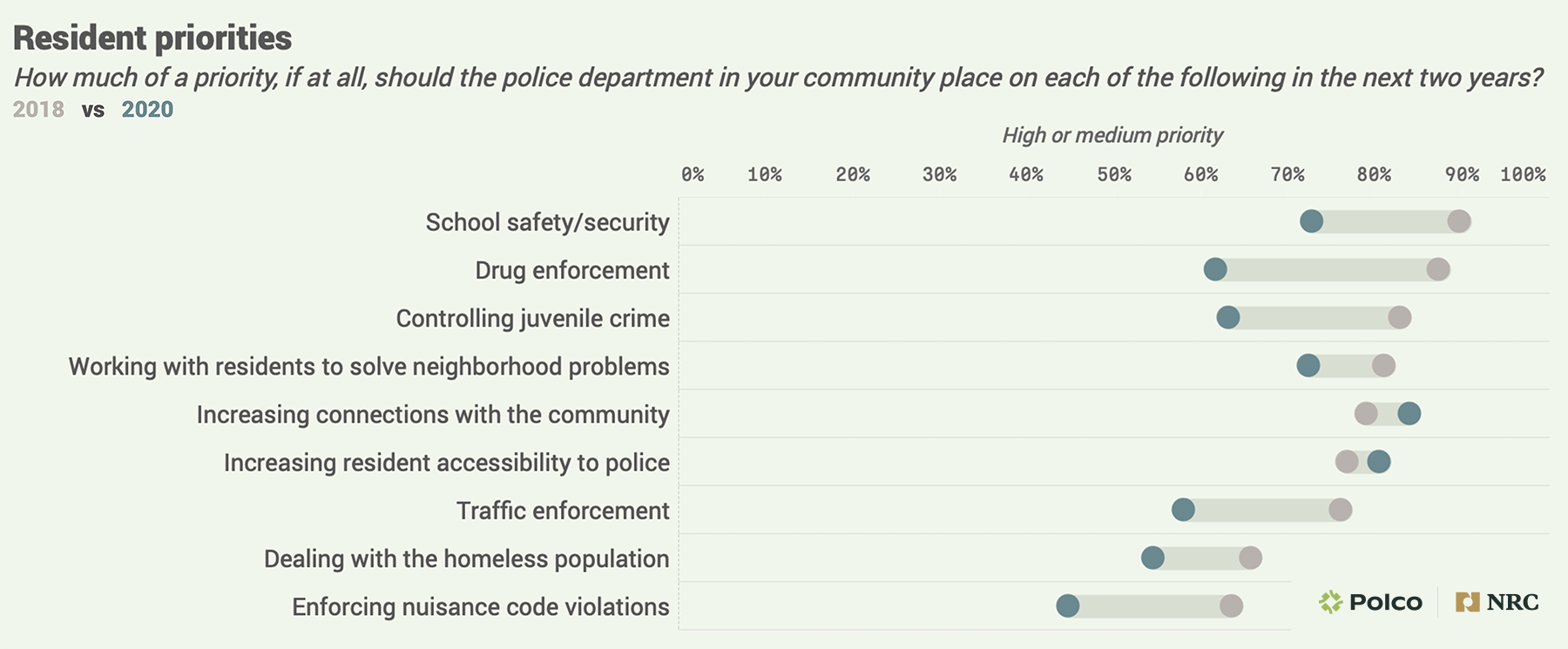Click the Traffic enforcement row label
Screen dimensions: 1568x649
(563, 510)
